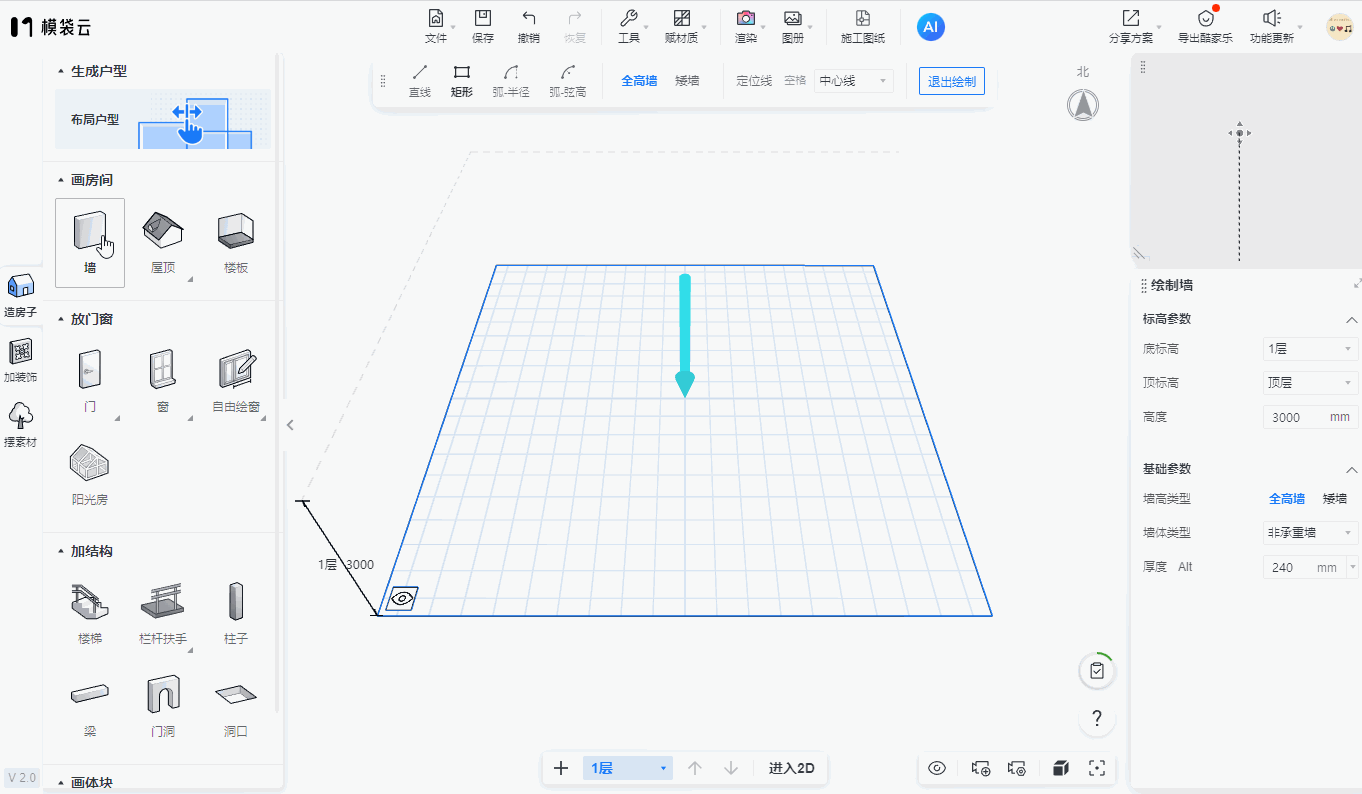Open the File (文件) menu
This screenshot has height=794, width=1362.
[436, 27]
